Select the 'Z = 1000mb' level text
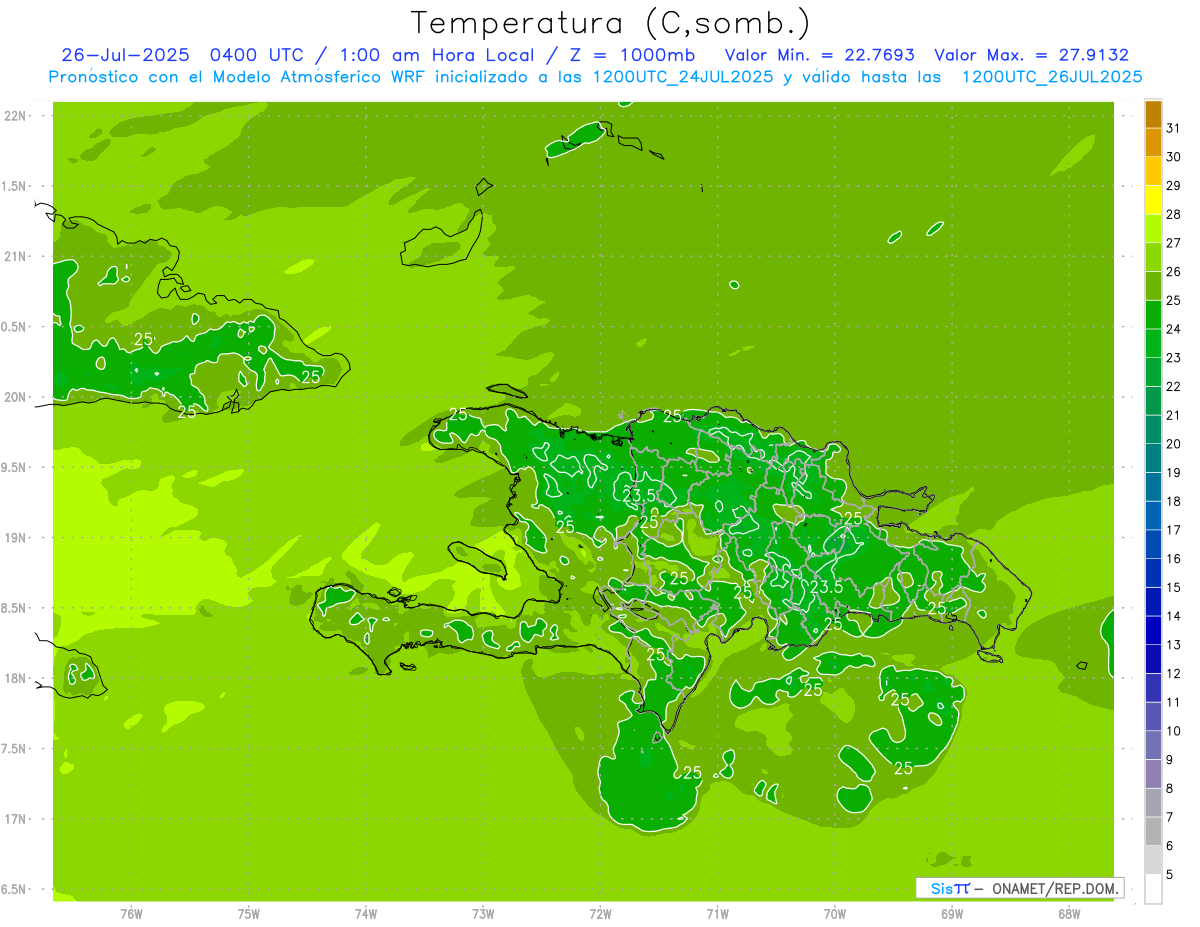 634,55
